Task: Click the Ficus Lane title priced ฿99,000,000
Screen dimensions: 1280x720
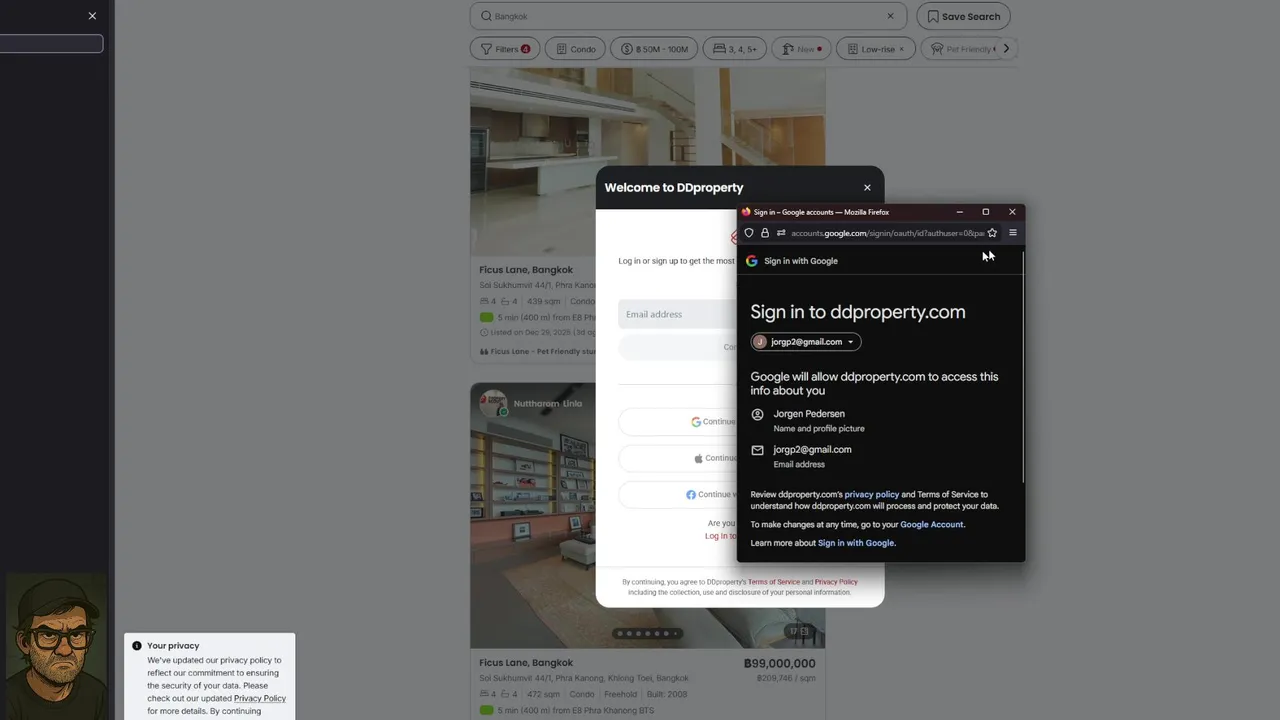Action: point(526,663)
